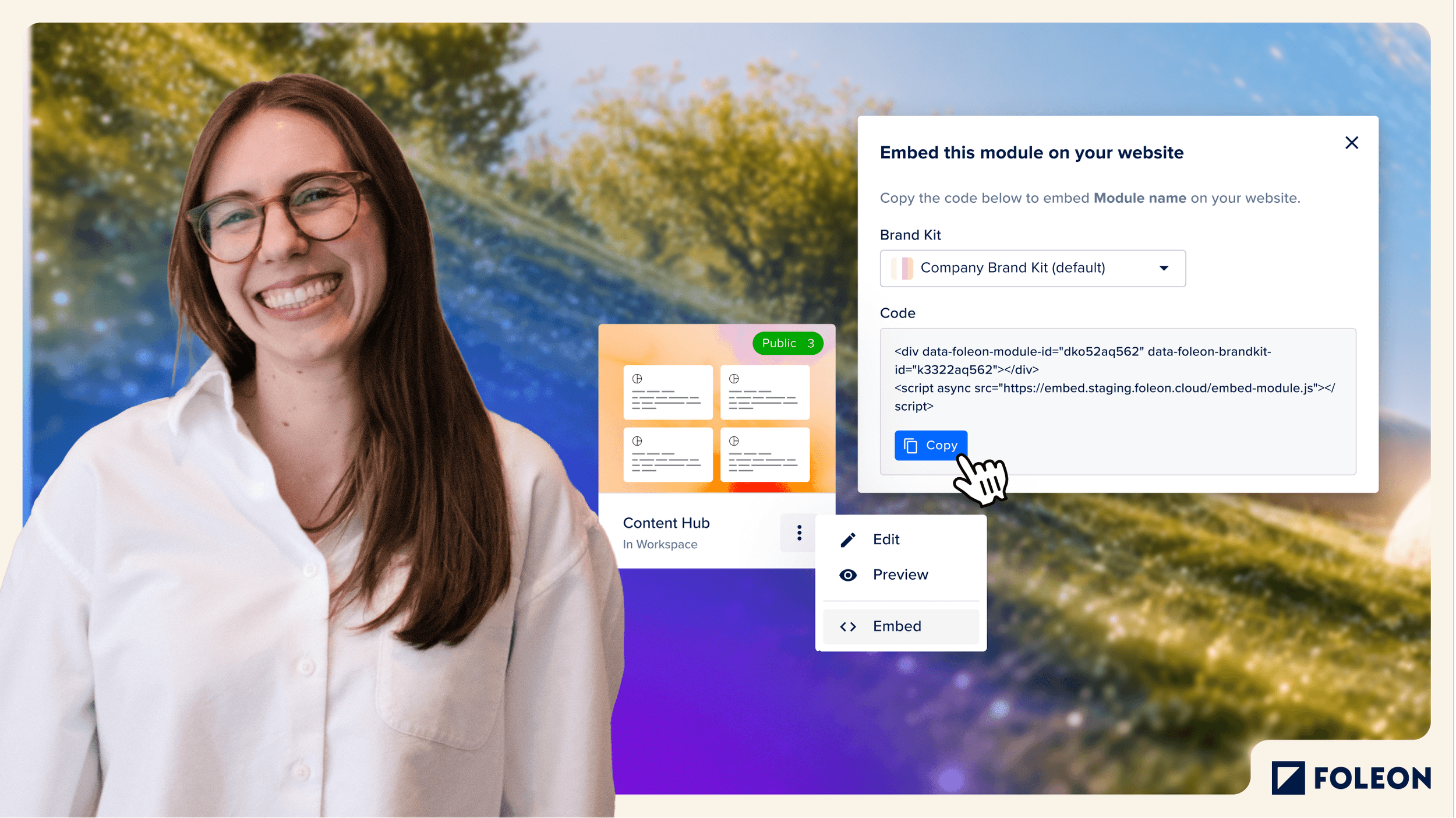Click the pencil Edit icon
The image size is (1456, 818).
pyautogui.click(x=849, y=541)
